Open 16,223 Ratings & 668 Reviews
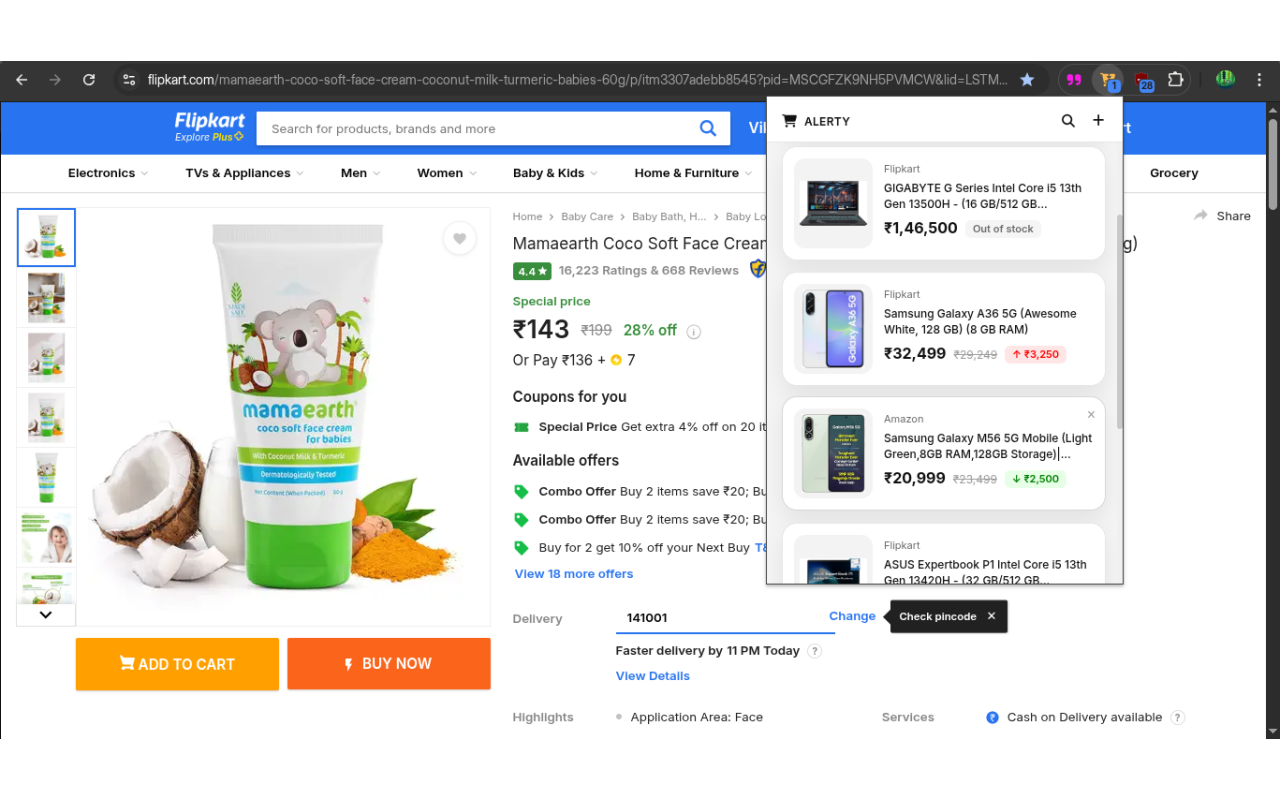The image size is (1280, 800). click(648, 270)
